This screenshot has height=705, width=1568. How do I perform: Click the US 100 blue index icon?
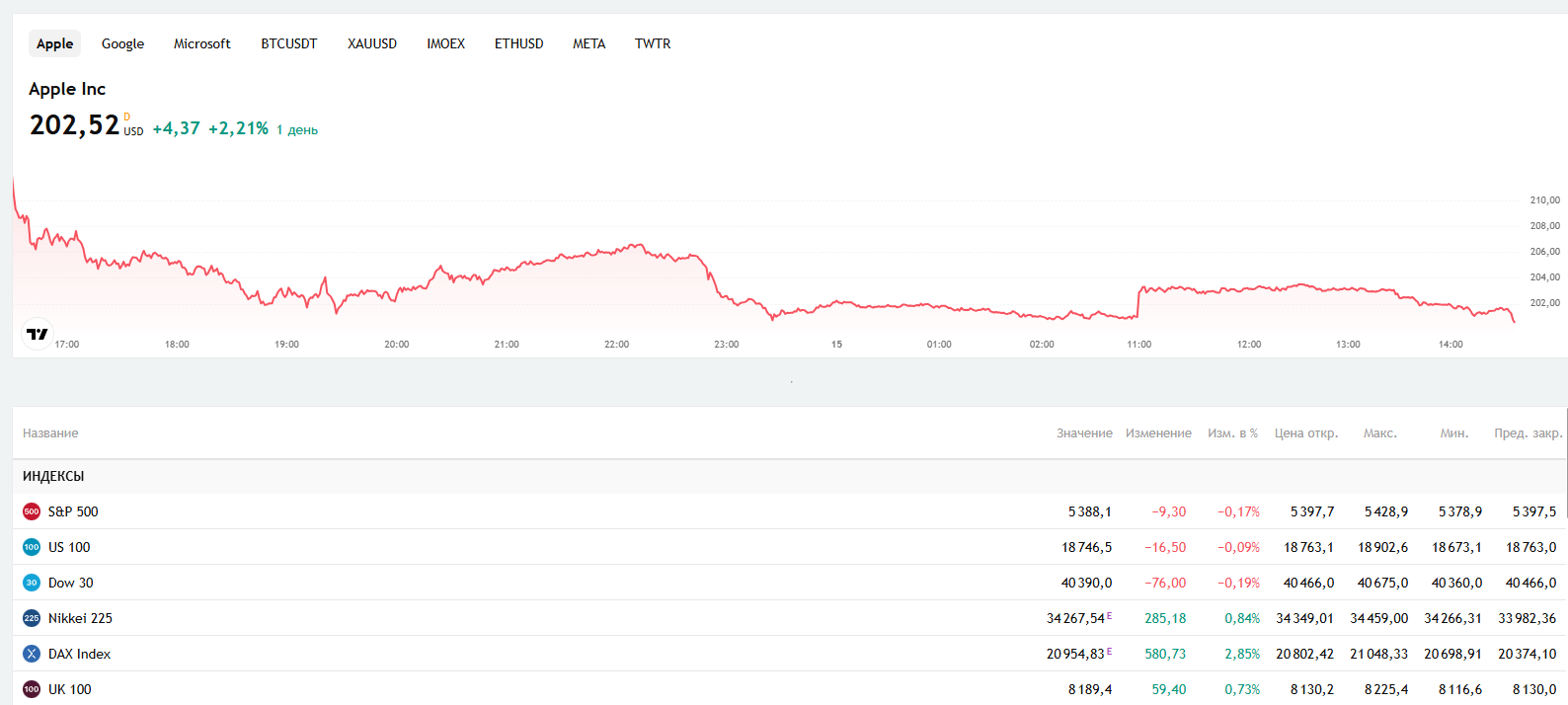click(32, 547)
